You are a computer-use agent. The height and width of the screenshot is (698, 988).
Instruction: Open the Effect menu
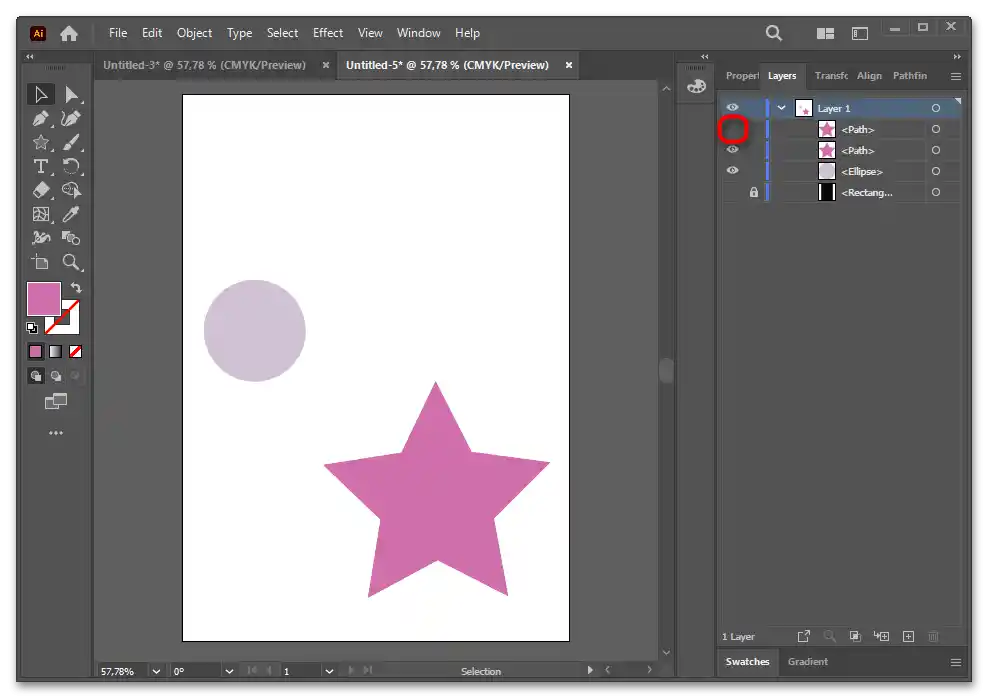pos(327,33)
